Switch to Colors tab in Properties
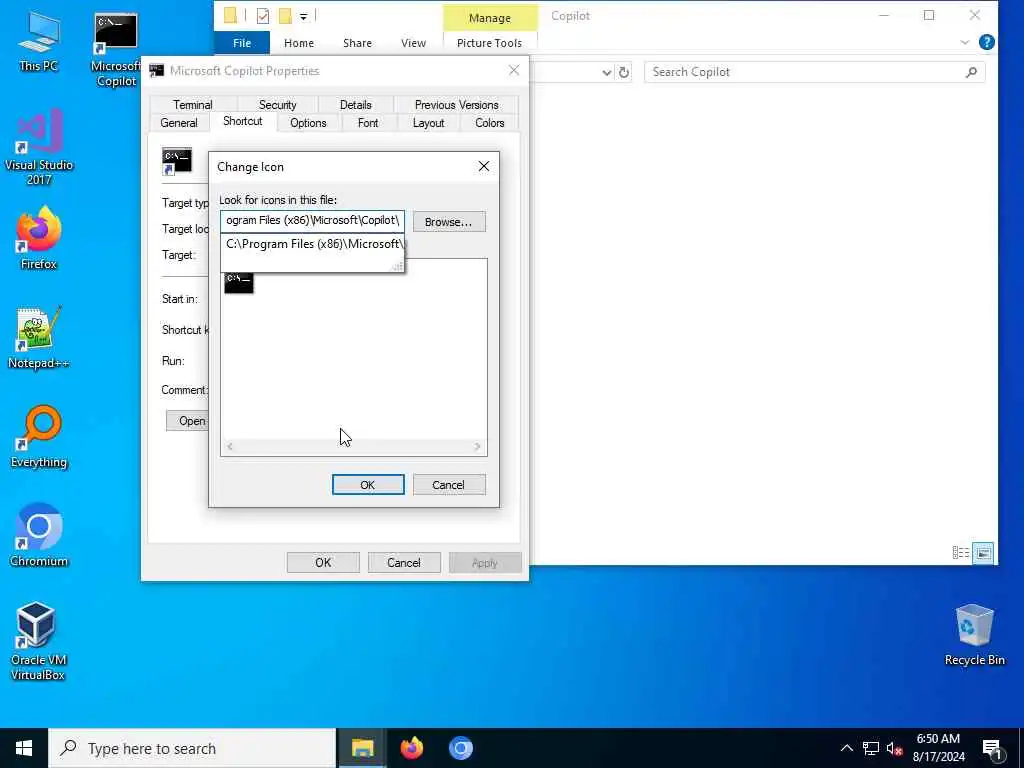Screen dimensions: 1024x768 click(490, 123)
